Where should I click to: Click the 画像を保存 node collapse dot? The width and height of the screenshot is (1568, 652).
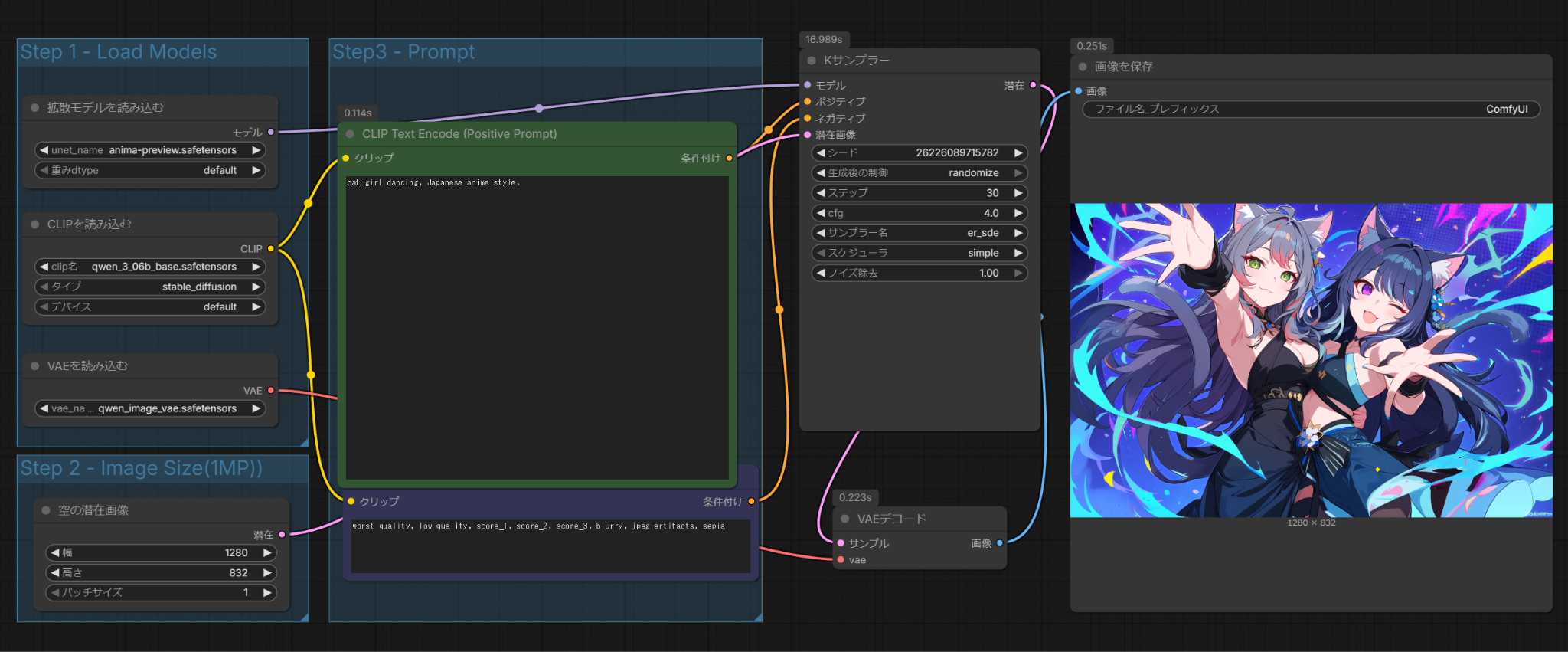[x=1083, y=67]
